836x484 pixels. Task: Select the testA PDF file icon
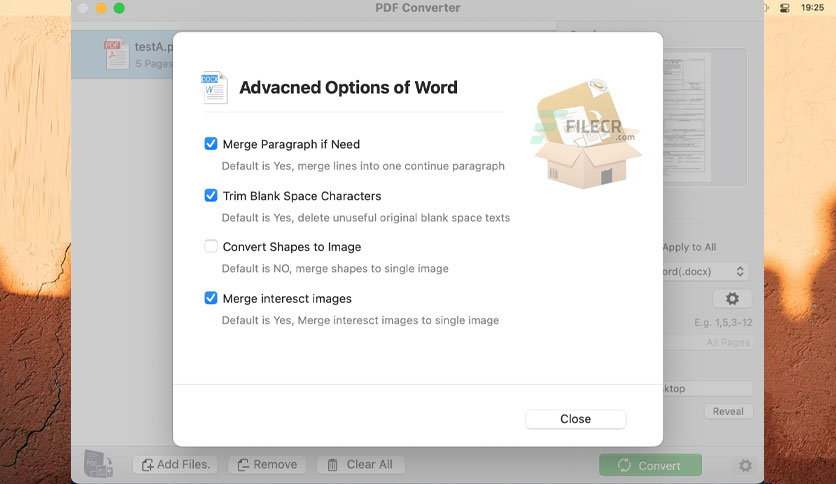[117, 54]
